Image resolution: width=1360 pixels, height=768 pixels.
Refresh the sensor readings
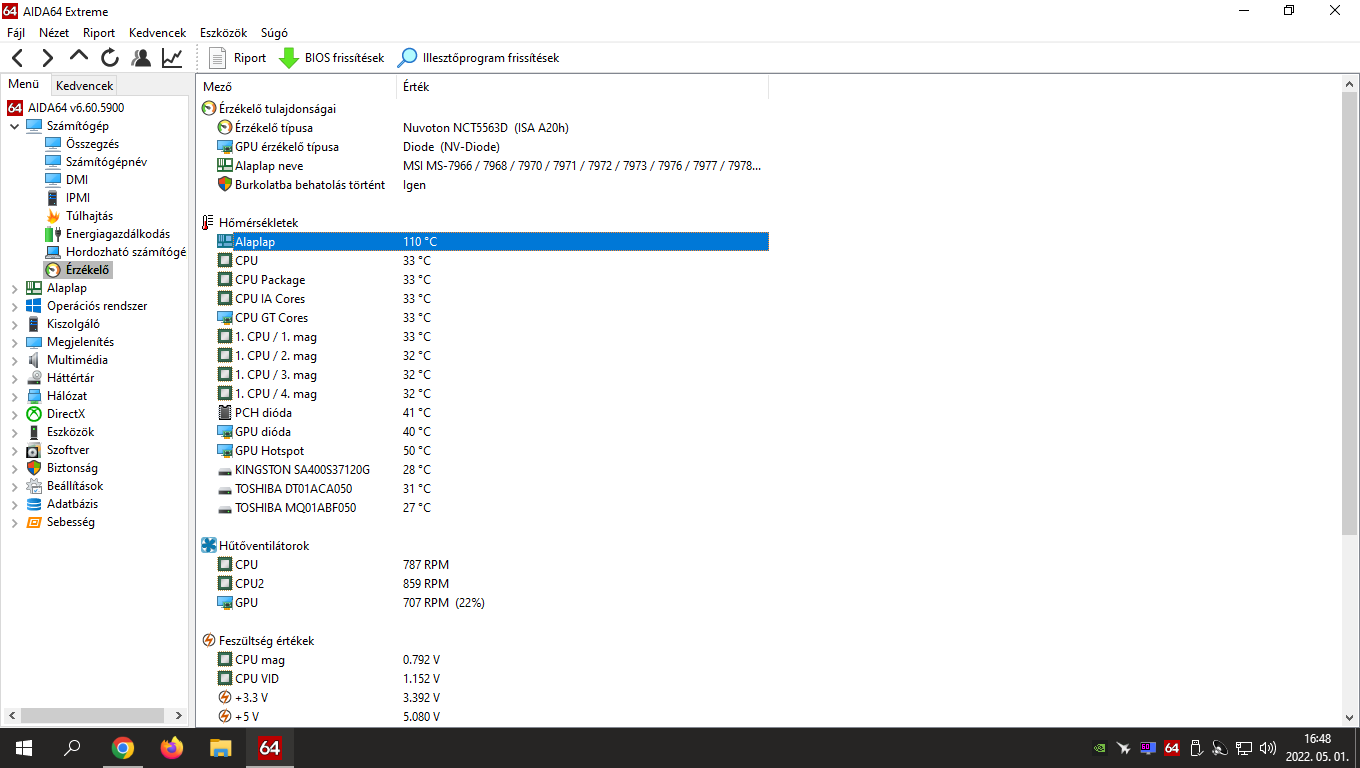(110, 58)
